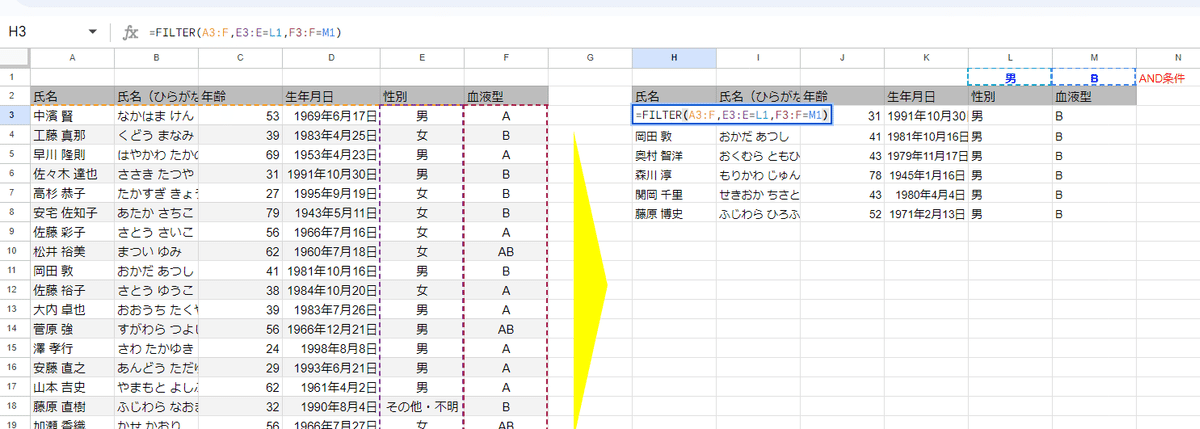Select column L header
Image resolution: width=1200 pixels, height=429 pixels.
[1010, 58]
